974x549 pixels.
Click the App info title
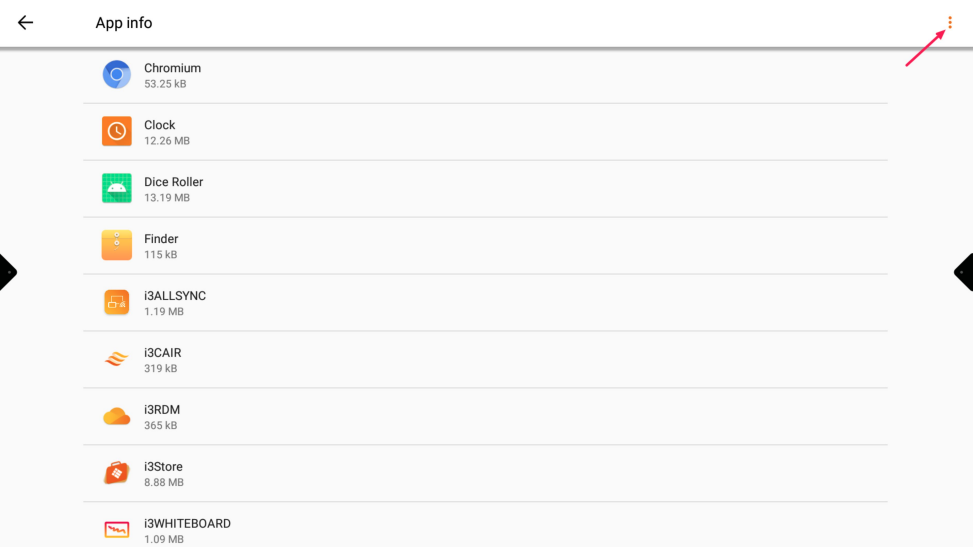click(x=124, y=23)
